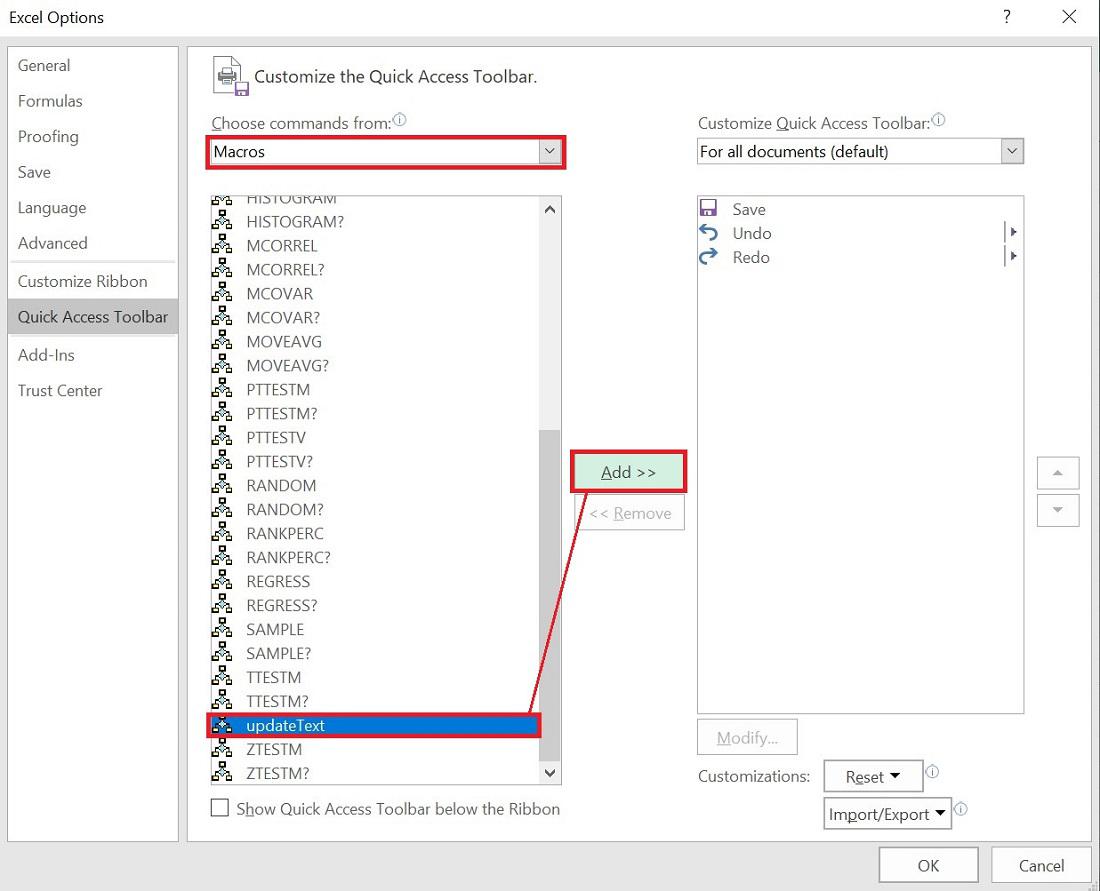Expand the Undo submenu arrow

[x=1013, y=232]
